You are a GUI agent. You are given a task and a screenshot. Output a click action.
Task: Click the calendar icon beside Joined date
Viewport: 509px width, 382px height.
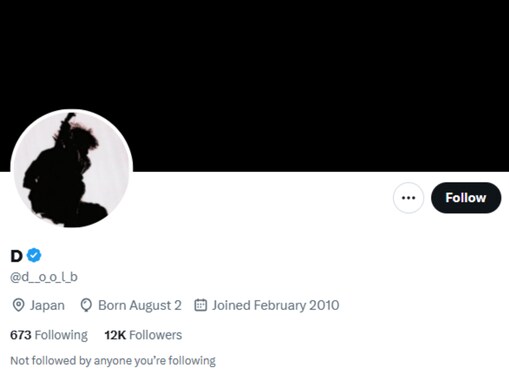click(x=201, y=305)
